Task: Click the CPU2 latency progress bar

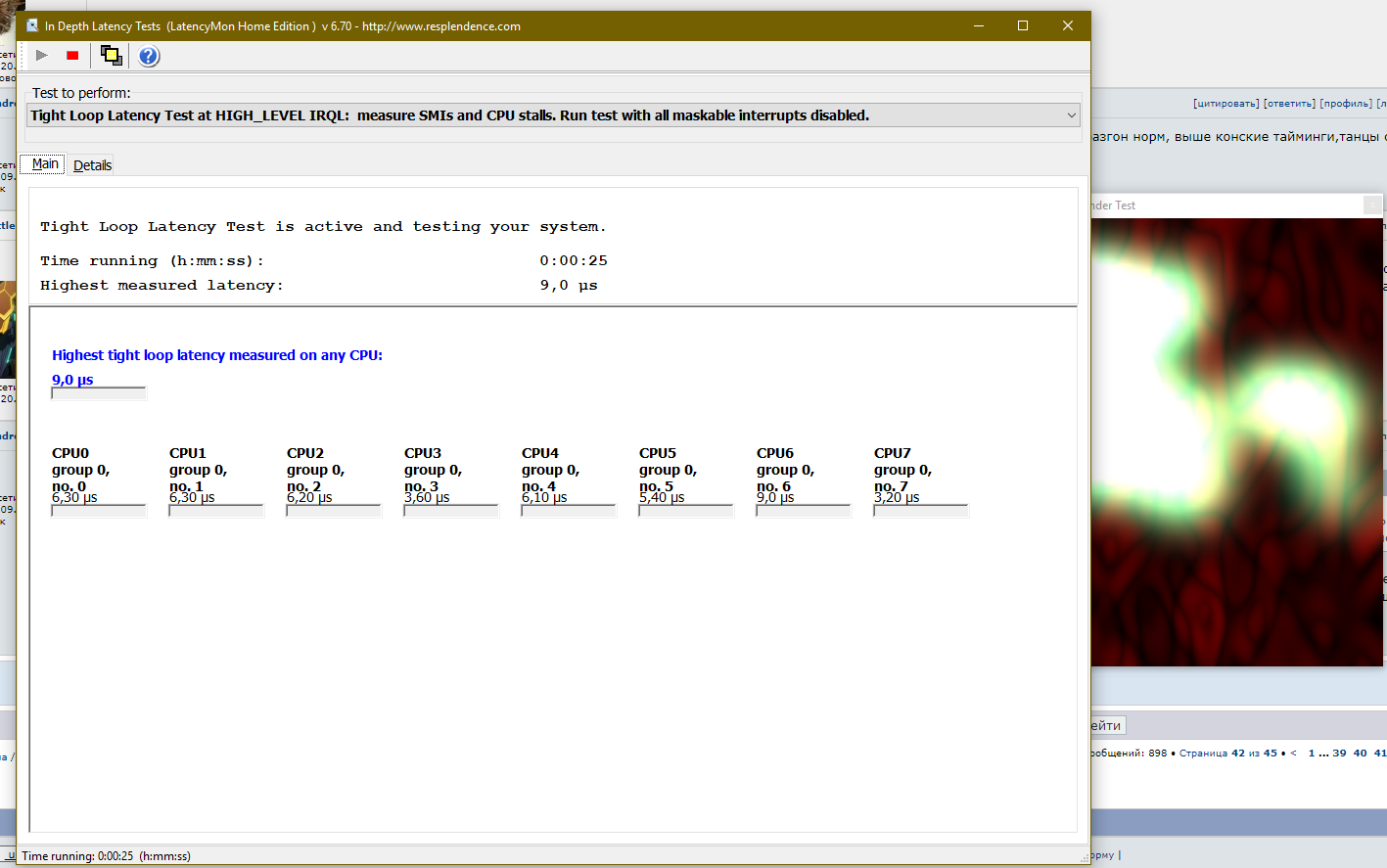Action: [334, 511]
